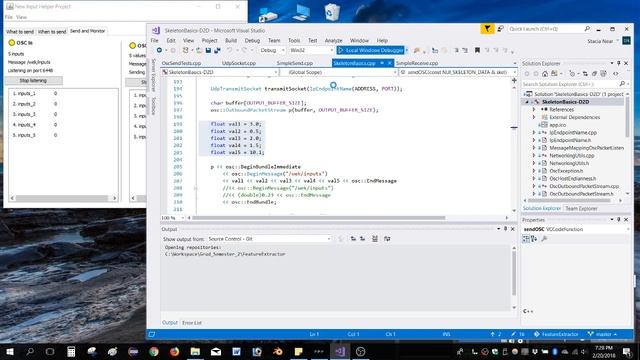640x360 pixels.
Task: Toggle Word Wrap icon in Output toolbar
Action: tap(387, 239)
